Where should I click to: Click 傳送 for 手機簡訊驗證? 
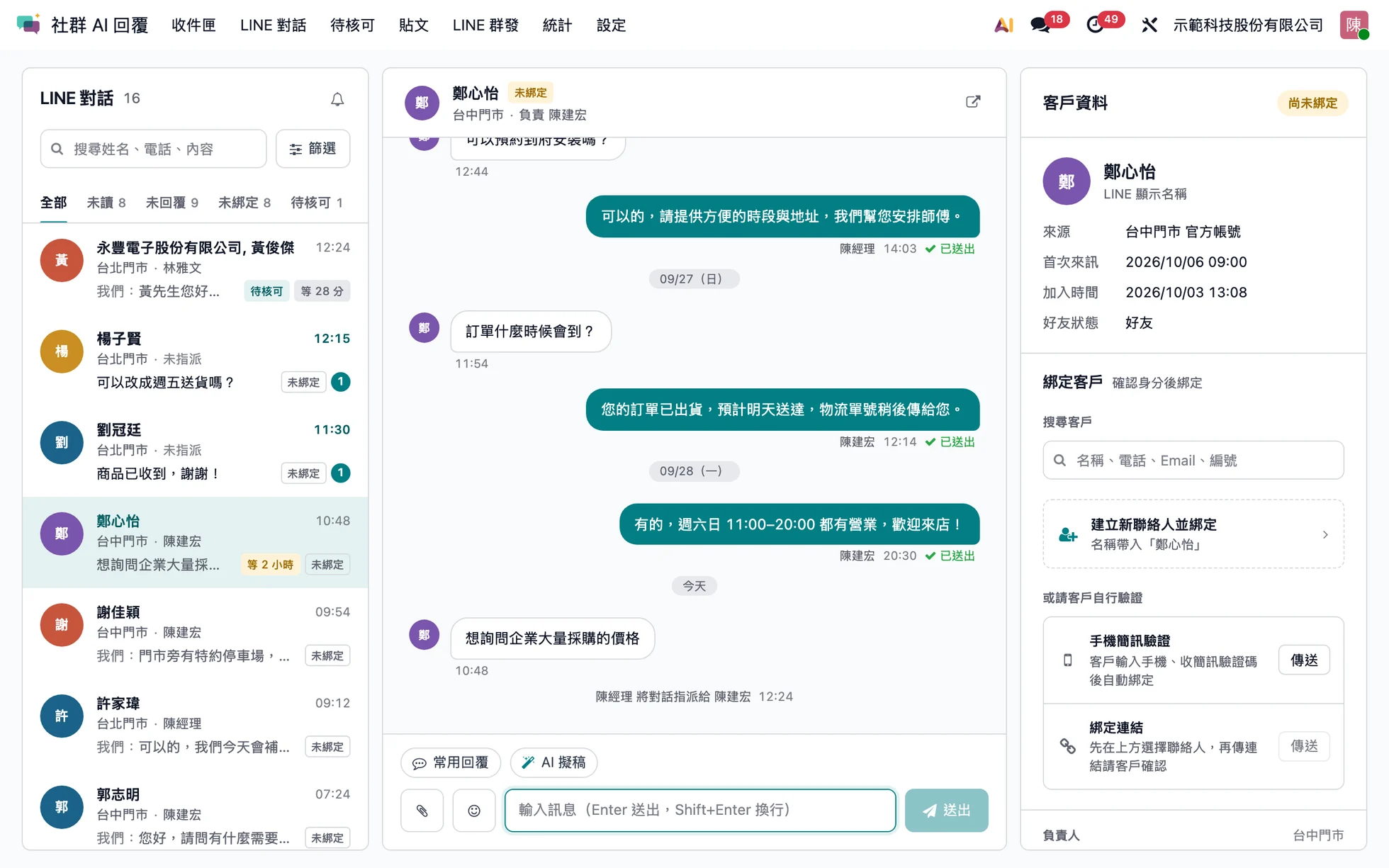(1304, 660)
